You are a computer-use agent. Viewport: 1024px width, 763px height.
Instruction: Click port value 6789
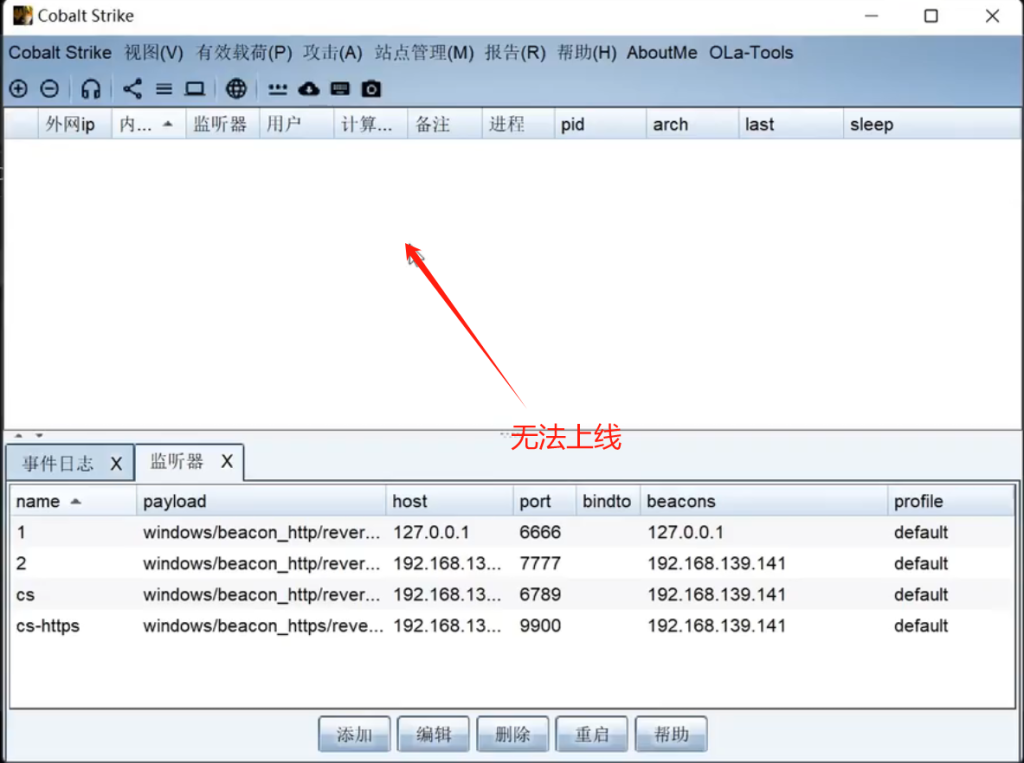pyautogui.click(x=540, y=594)
